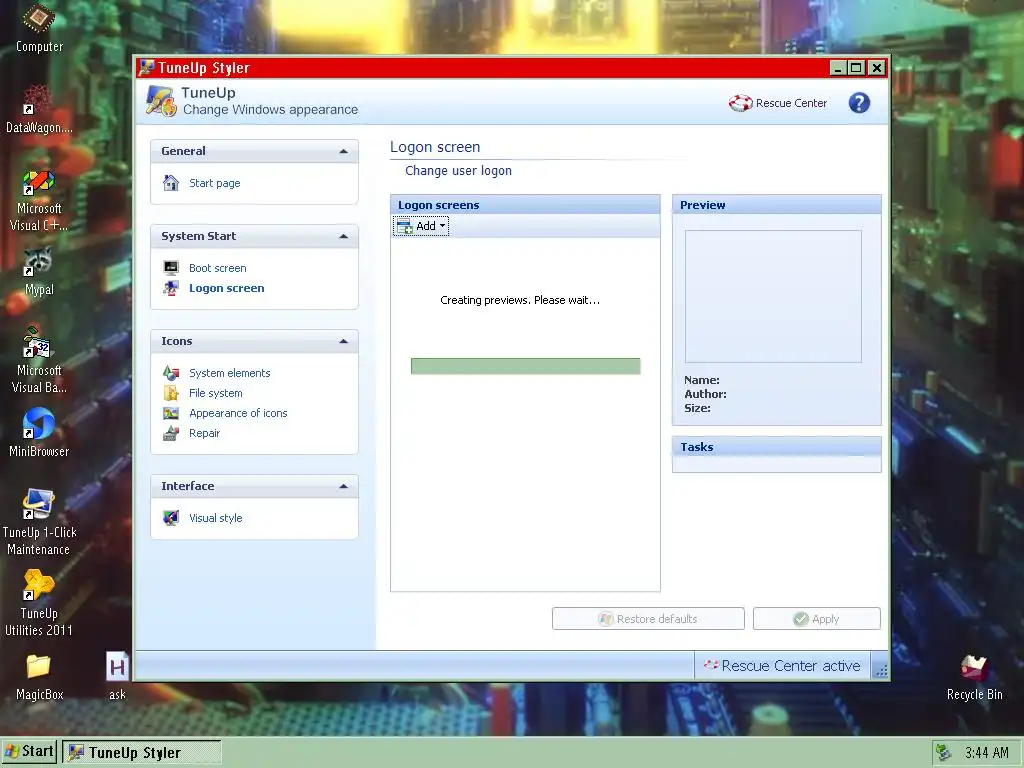
Task: Open Visual style settings
Action: [x=216, y=518]
